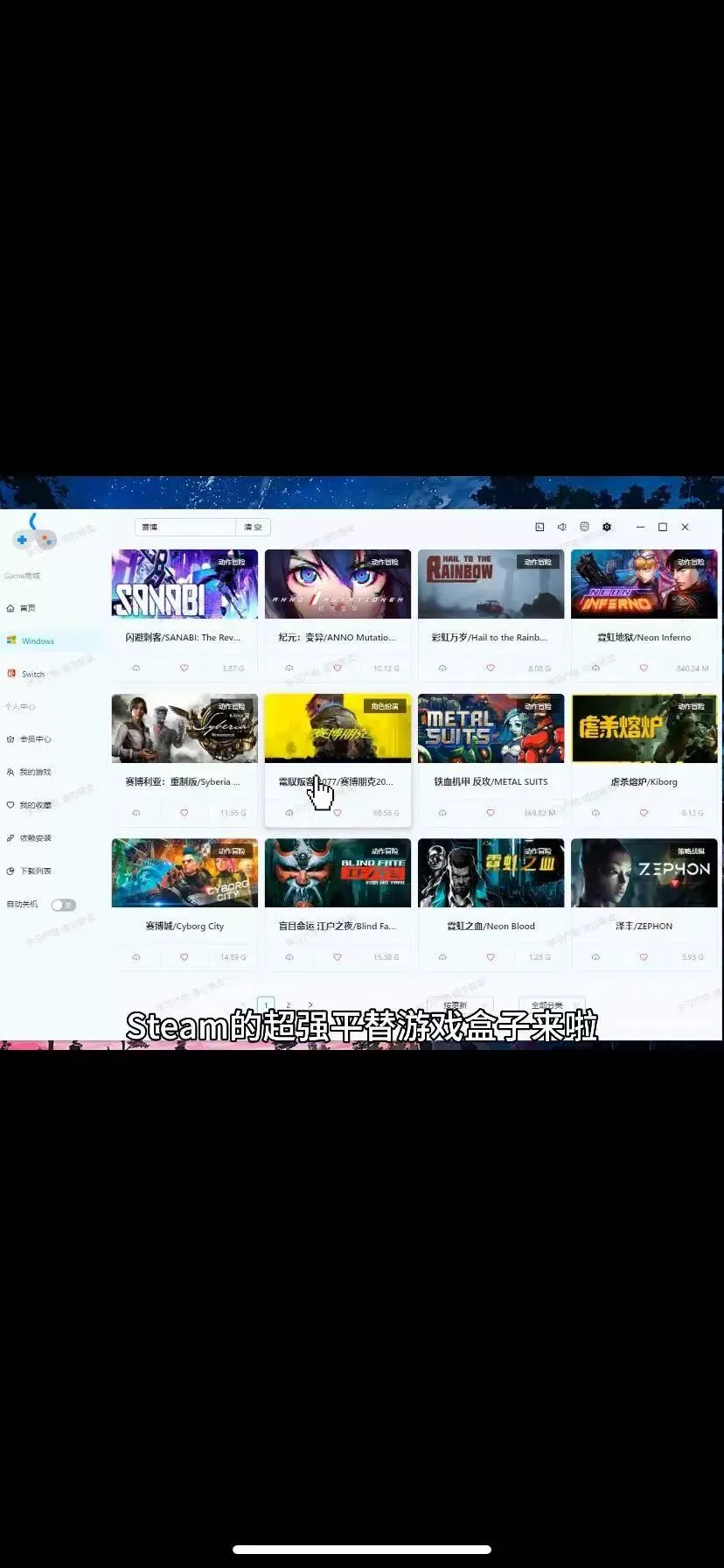Download METAL SUITS via cloud icon
Image resolution: width=724 pixels, height=1568 pixels.
click(442, 813)
